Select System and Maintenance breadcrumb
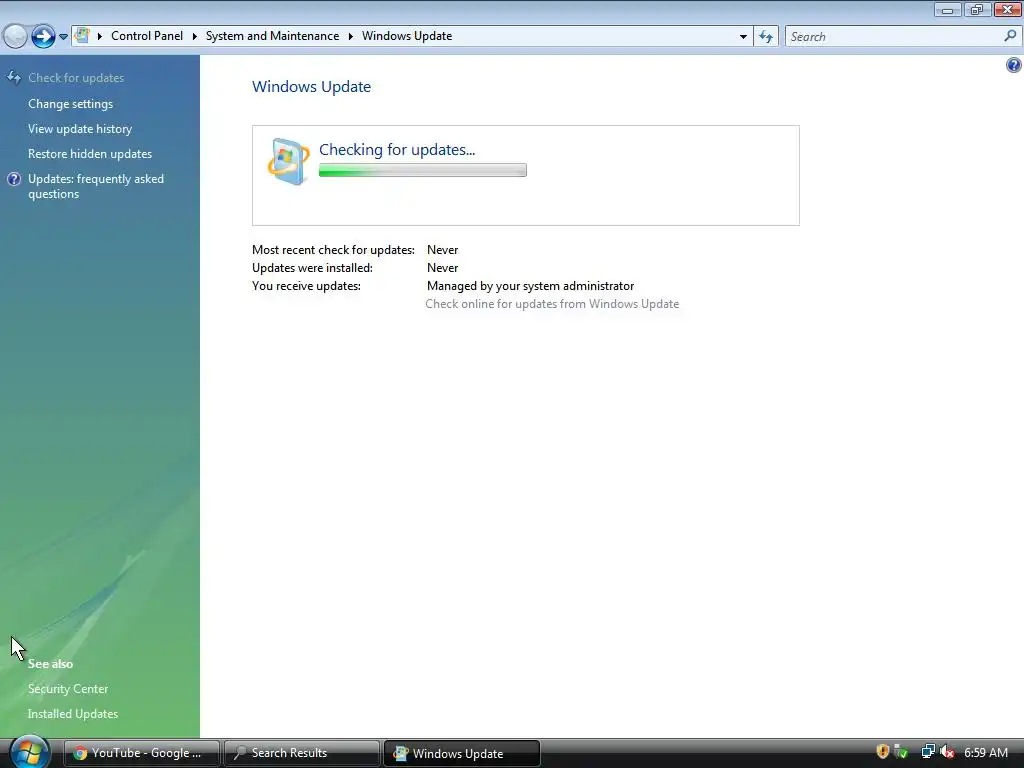1024x768 pixels. (x=272, y=36)
